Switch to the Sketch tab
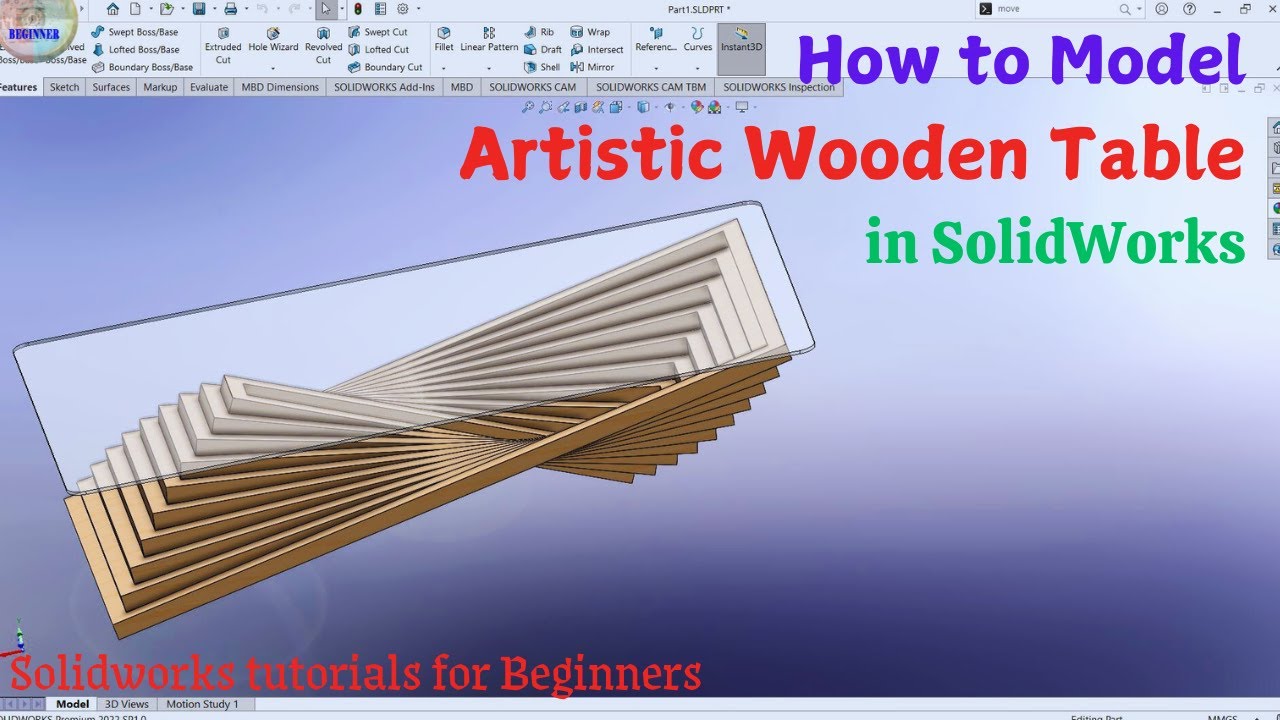Image resolution: width=1280 pixels, height=720 pixels. click(x=64, y=87)
